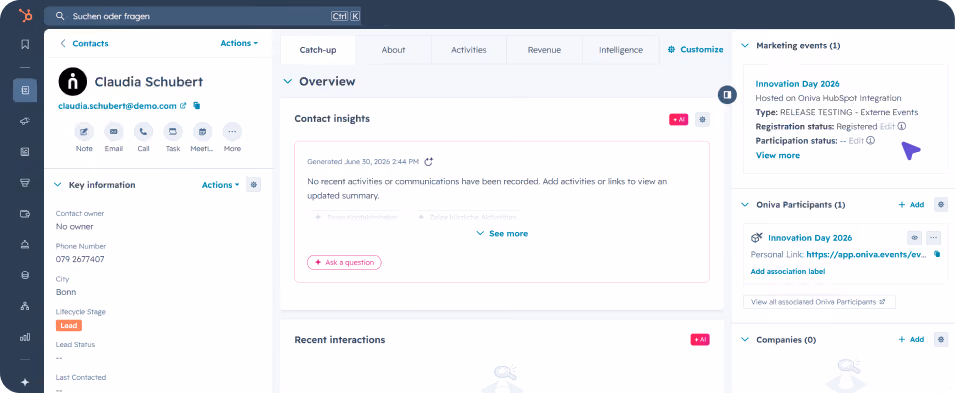Image resolution: width=955 pixels, height=393 pixels.
Task: Select the Catch-up tab
Action: click(318, 50)
